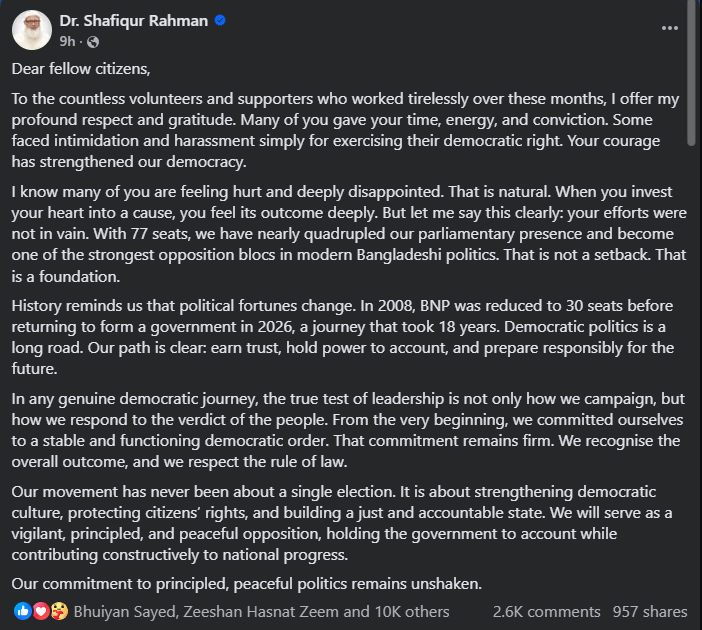Click the red heart Love reaction icon
This screenshot has height=630, width=702.
(39, 611)
